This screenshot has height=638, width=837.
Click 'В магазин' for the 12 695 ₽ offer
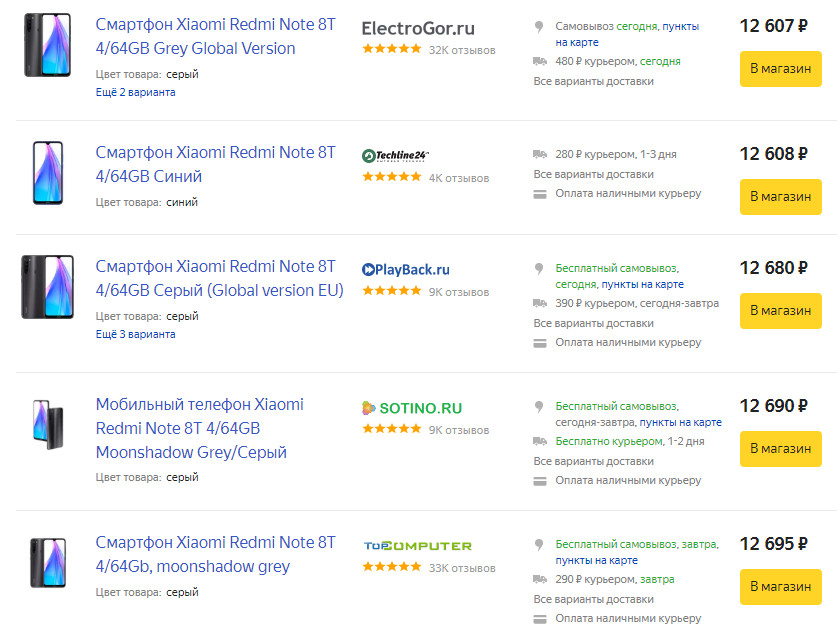pos(780,586)
